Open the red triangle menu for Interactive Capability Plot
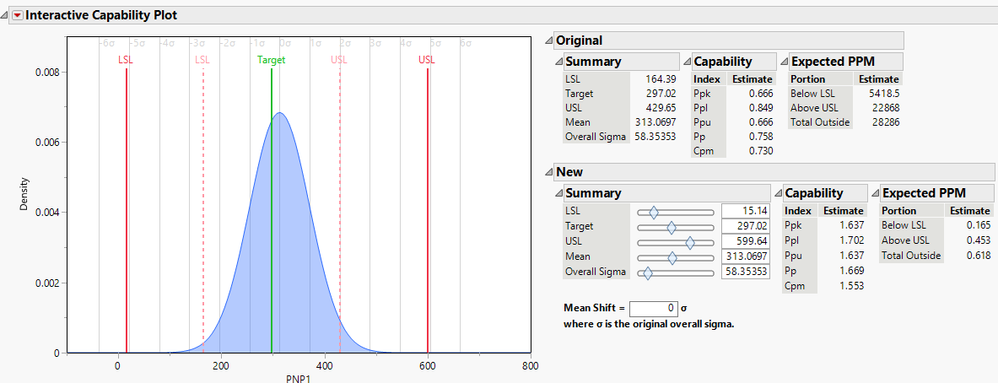998x383 pixels. [17, 15]
